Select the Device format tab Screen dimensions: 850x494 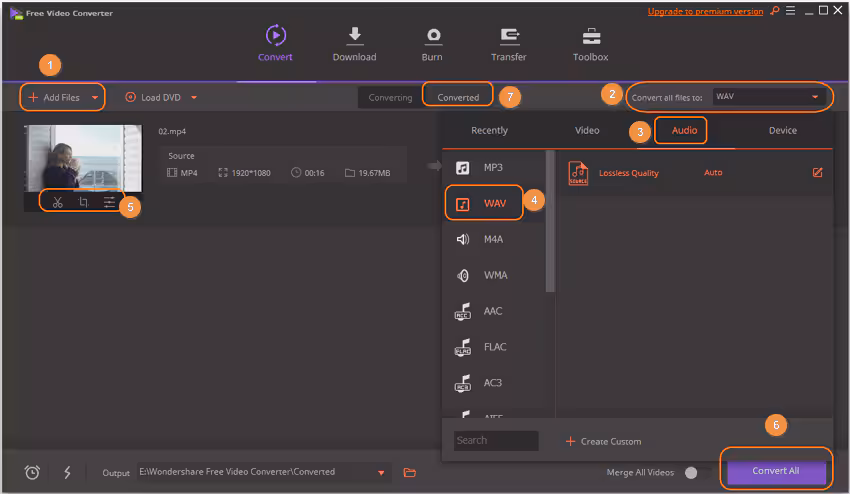point(783,130)
